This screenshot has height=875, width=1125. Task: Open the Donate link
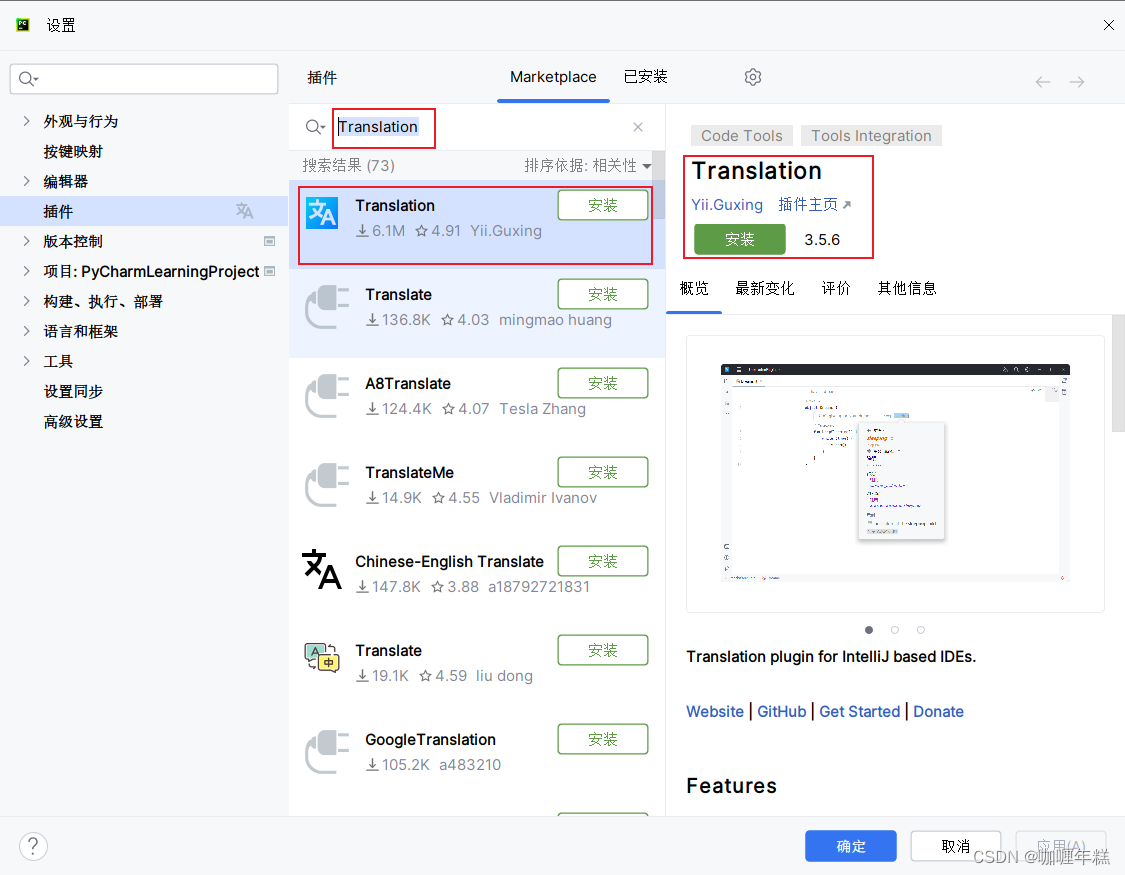938,711
